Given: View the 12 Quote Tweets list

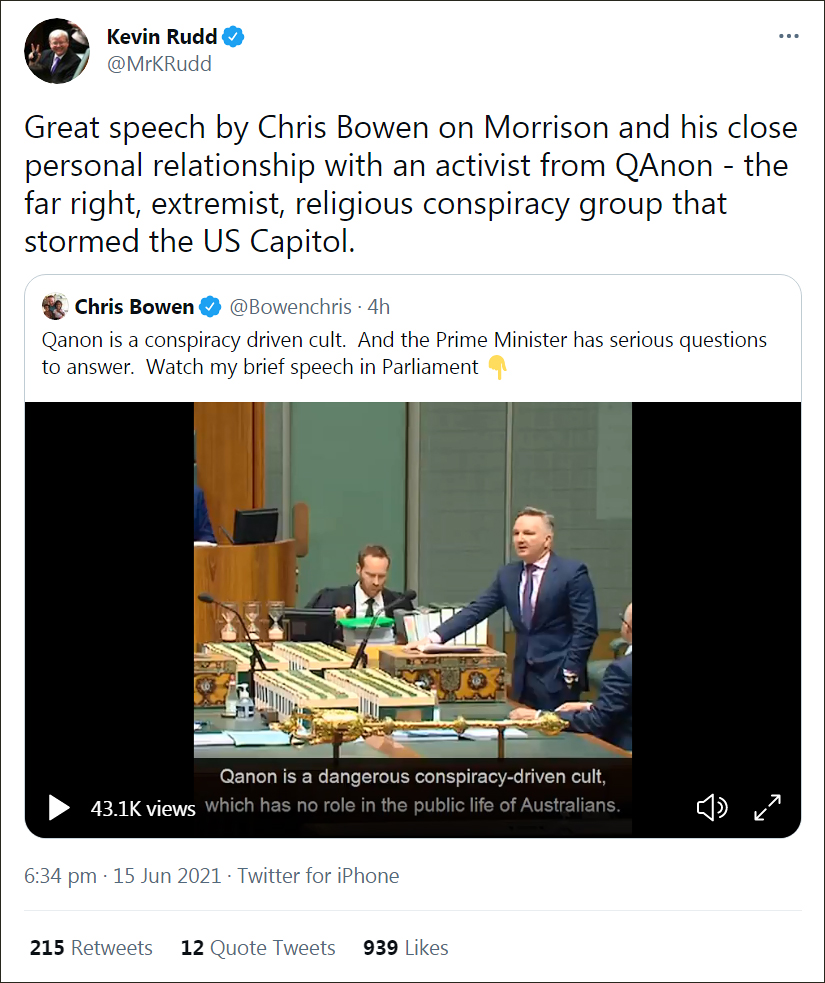Looking at the screenshot, I should point(258,948).
